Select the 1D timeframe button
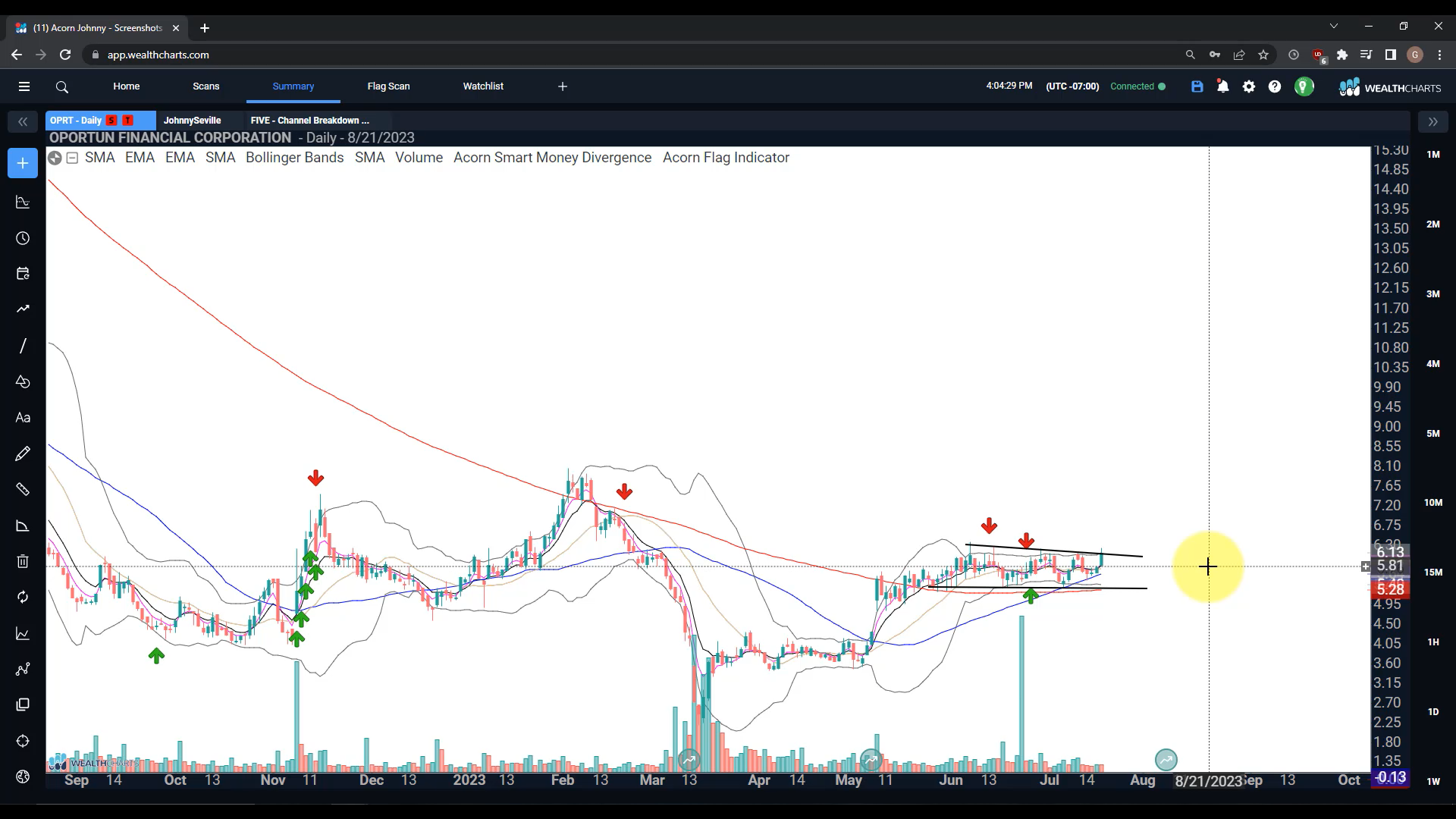 [1433, 712]
